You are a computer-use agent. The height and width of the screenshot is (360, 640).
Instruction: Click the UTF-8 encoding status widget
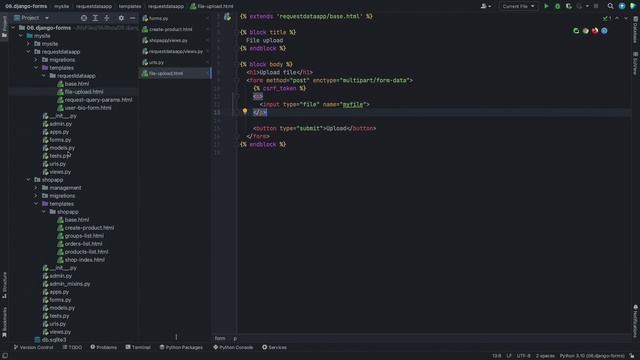523,356
